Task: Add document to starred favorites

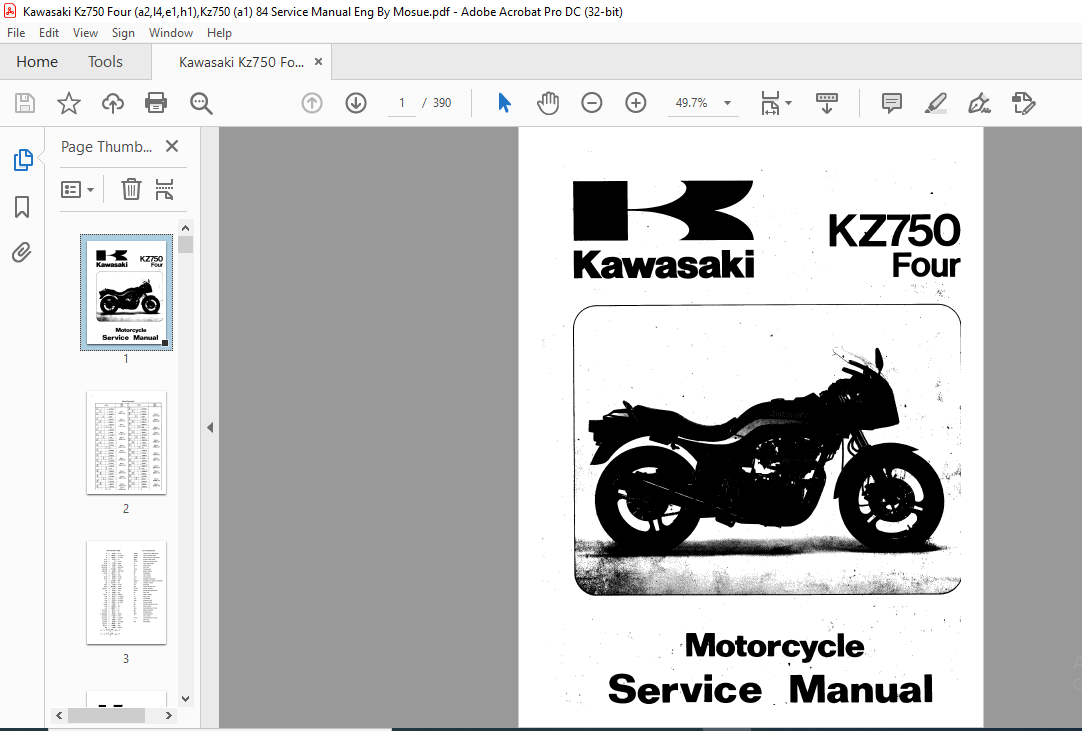Action: (x=68, y=104)
